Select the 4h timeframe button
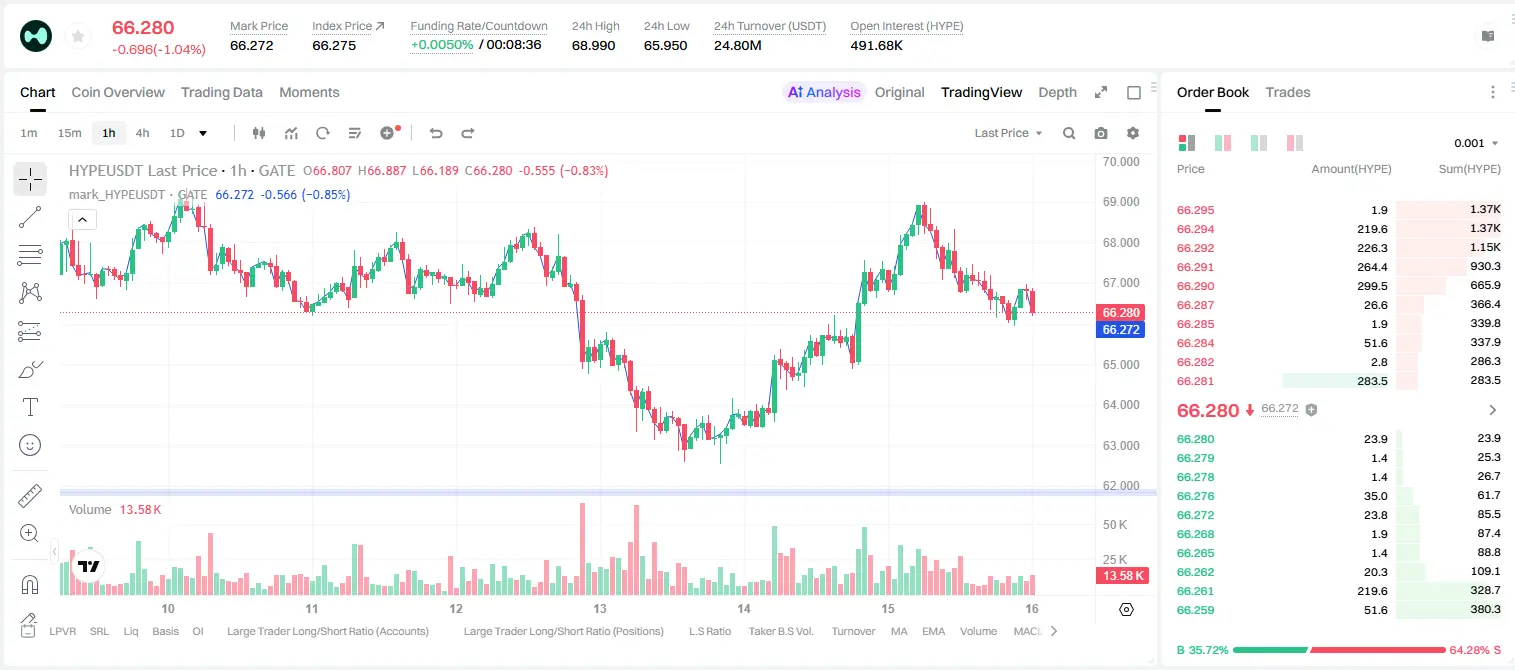Image resolution: width=1515 pixels, height=670 pixels. click(x=142, y=133)
